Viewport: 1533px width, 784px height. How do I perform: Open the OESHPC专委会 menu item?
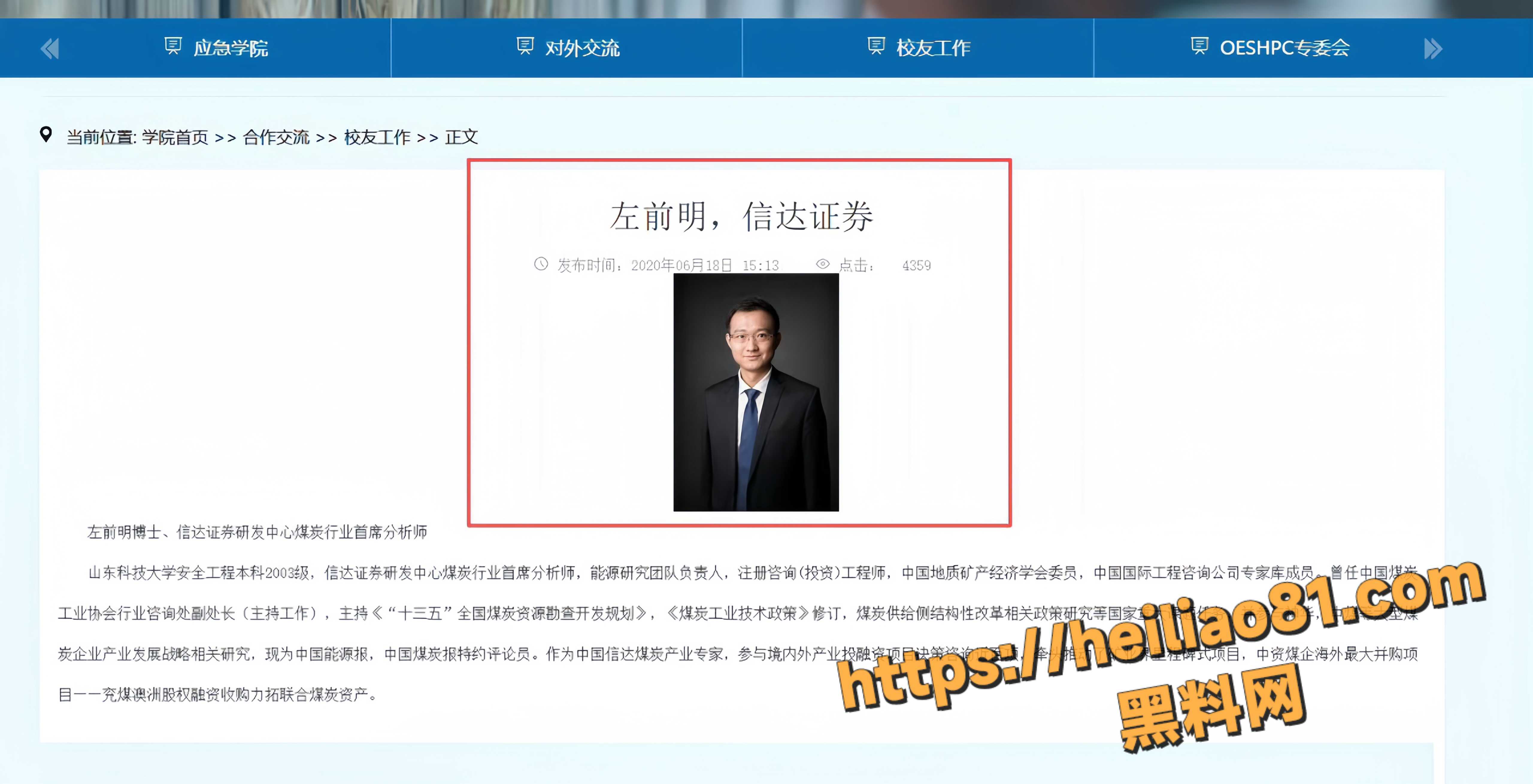1285,48
